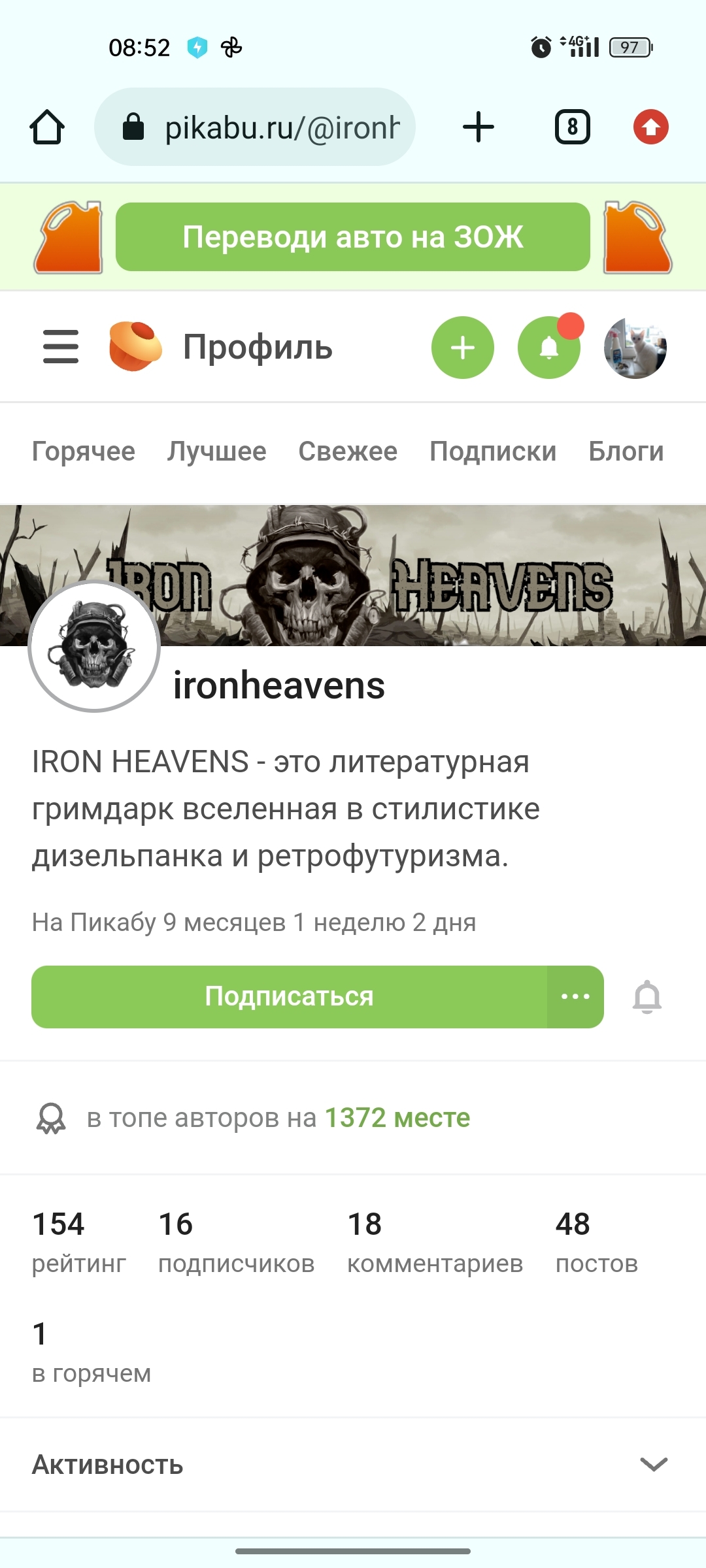Open the Блоги tab
706x1568 pixels.
(x=626, y=451)
